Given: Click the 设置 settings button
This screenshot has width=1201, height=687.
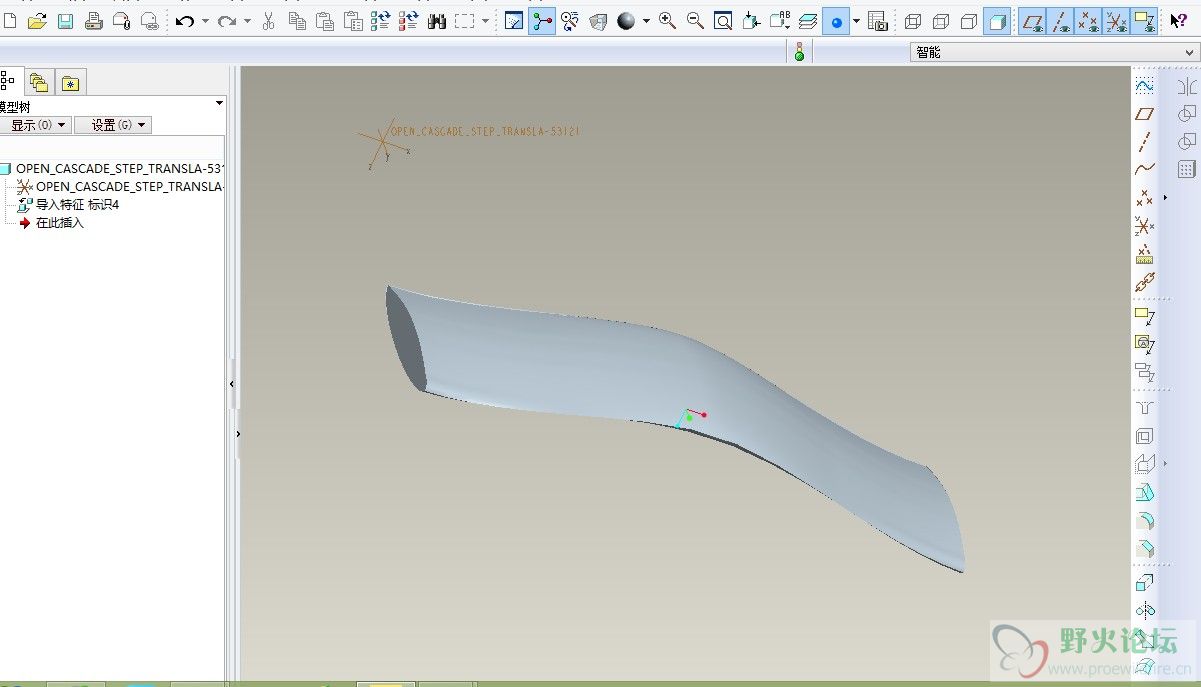Looking at the screenshot, I should tap(112, 125).
